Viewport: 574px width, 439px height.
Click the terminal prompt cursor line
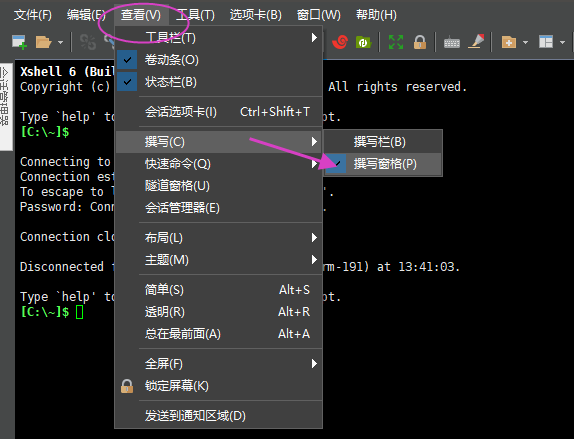tap(52, 312)
